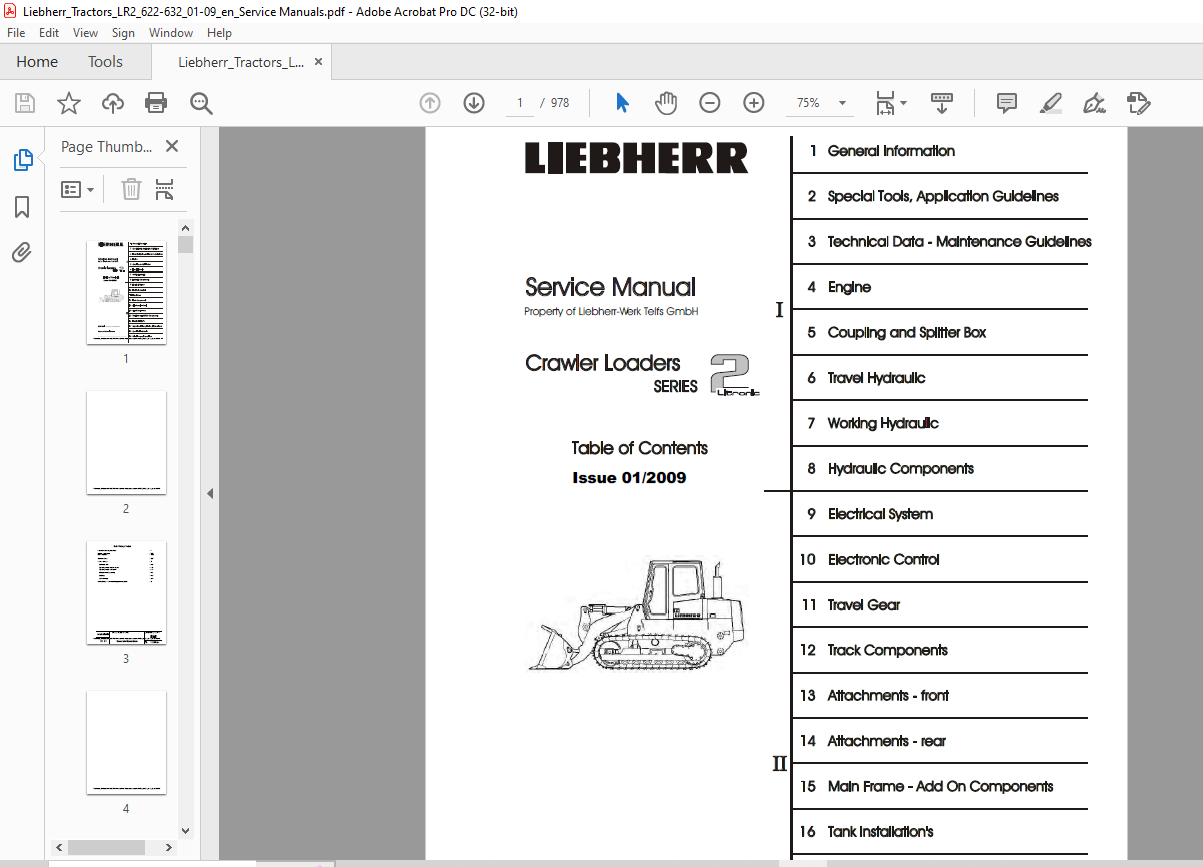1203x867 pixels.
Task: Open the Bookmarks panel in sidebar
Action: tap(22, 207)
